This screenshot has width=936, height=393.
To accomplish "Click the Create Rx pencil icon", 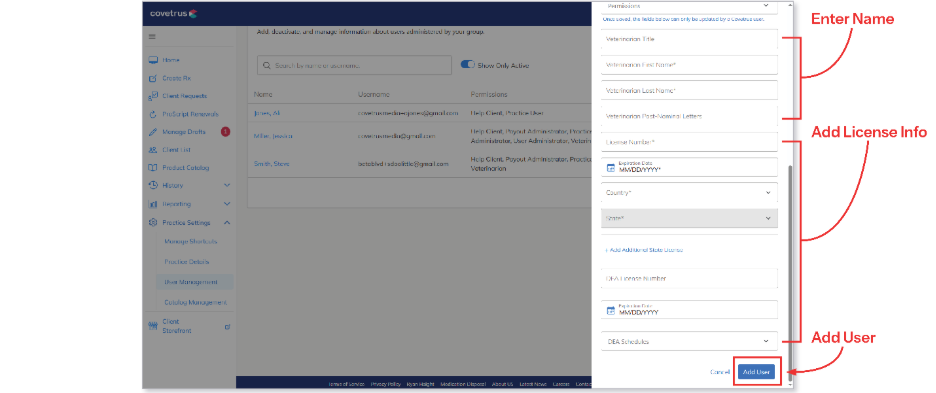I will (x=153, y=78).
